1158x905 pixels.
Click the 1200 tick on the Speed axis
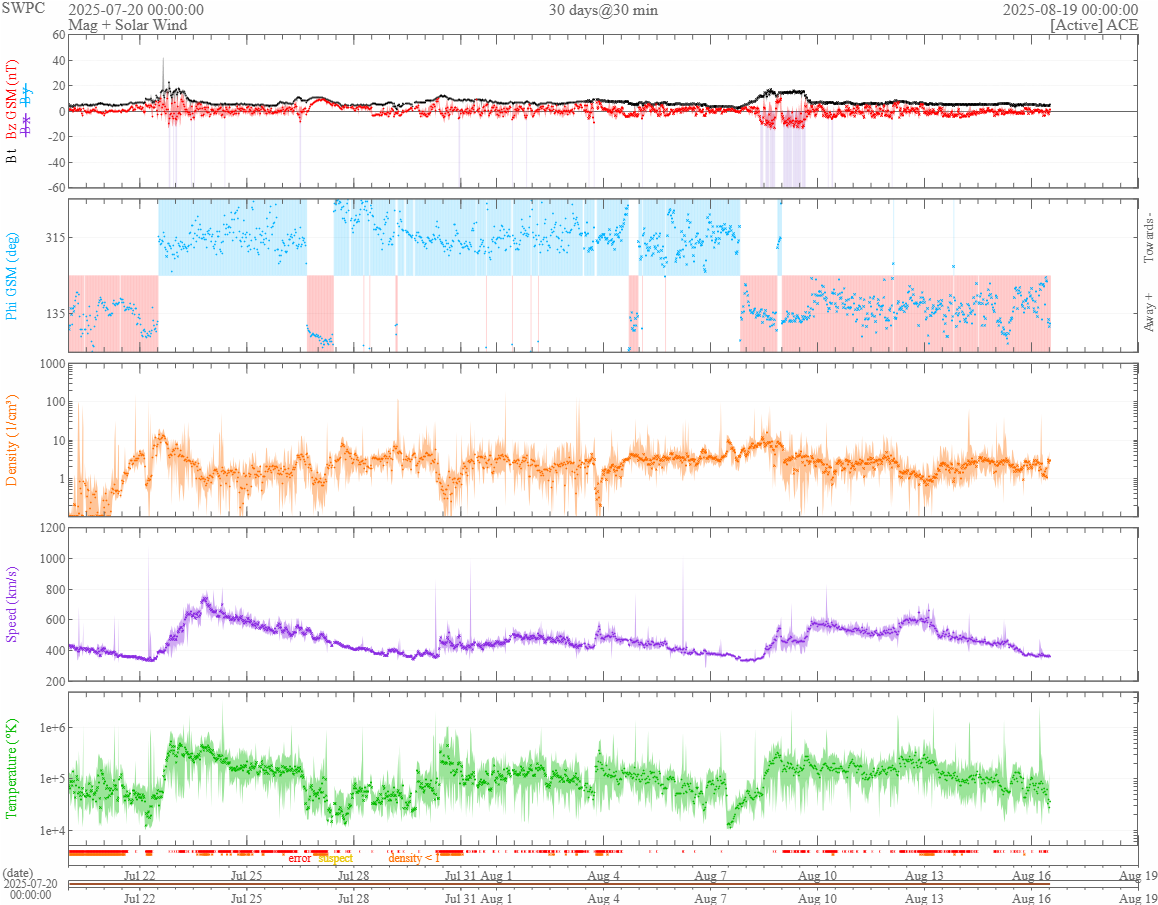(x=52, y=527)
